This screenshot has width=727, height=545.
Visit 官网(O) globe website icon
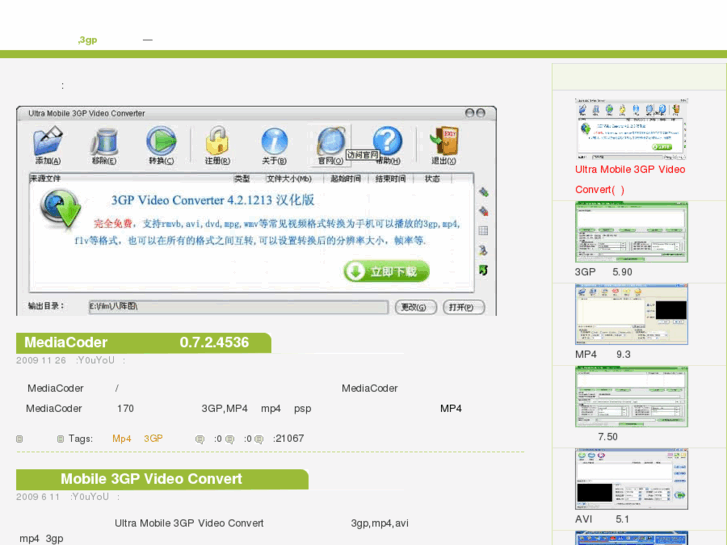coord(331,141)
